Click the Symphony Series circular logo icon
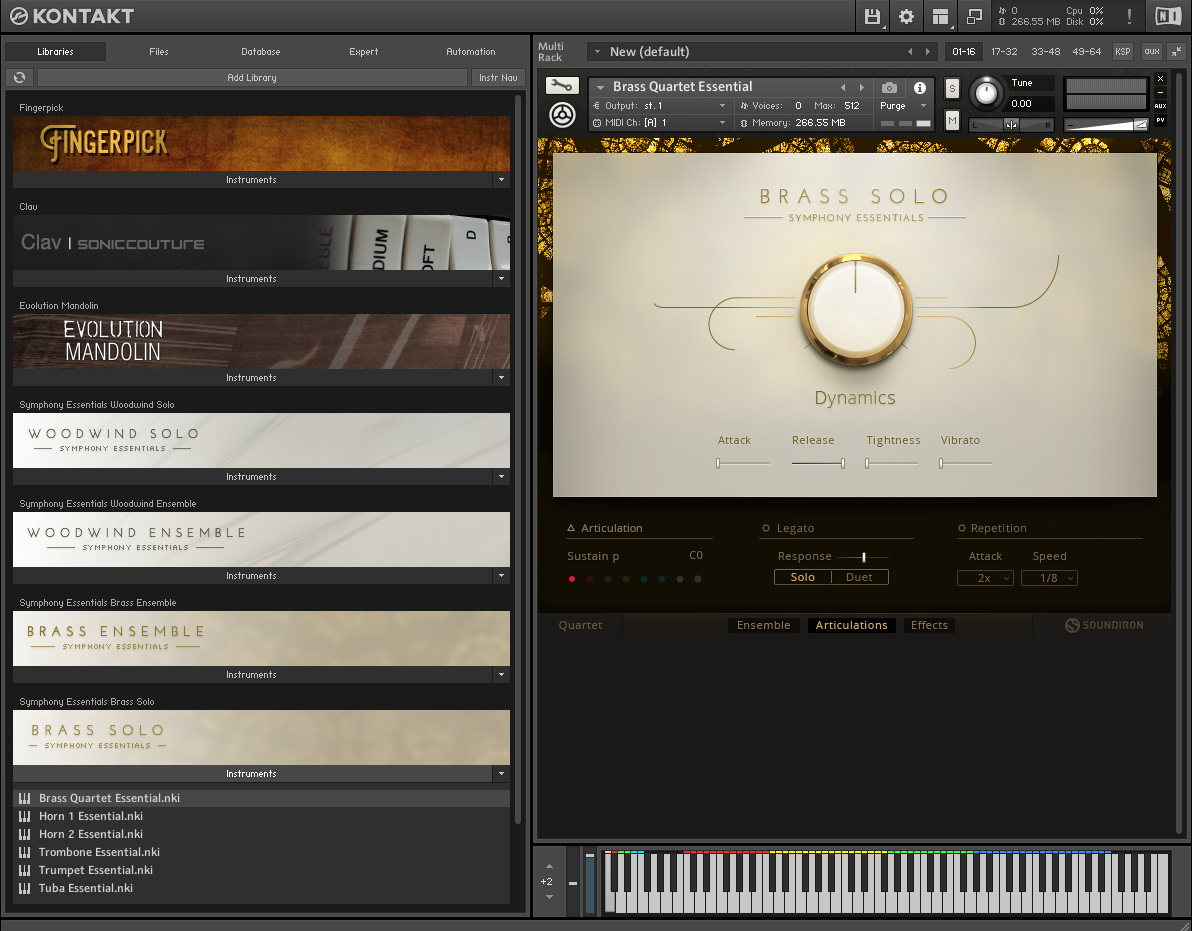 pos(563,116)
